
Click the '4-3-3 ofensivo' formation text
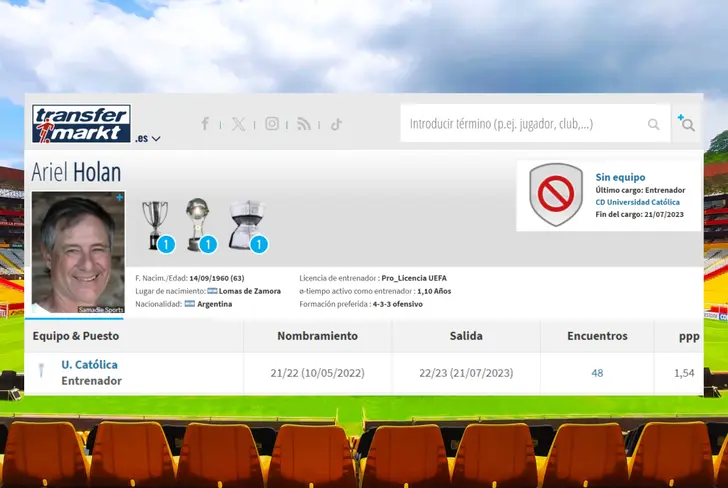point(398,304)
